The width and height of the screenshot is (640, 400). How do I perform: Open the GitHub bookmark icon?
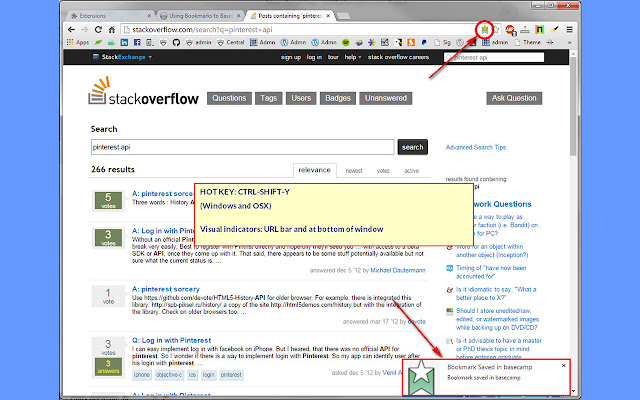[176, 42]
